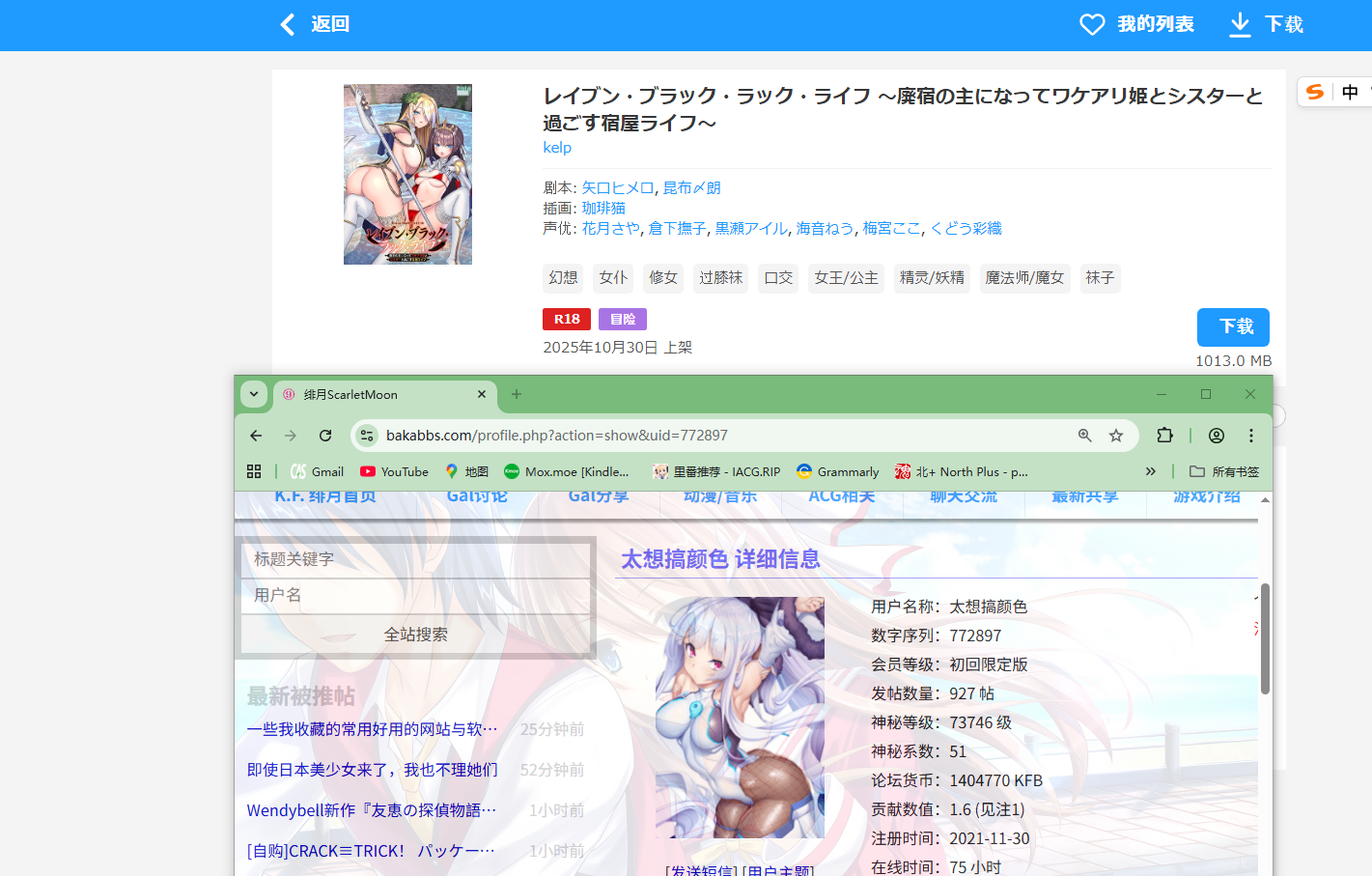This screenshot has height=876, width=1372.
Task: Open Chrome profile avatar icon
Action: 1217,436
